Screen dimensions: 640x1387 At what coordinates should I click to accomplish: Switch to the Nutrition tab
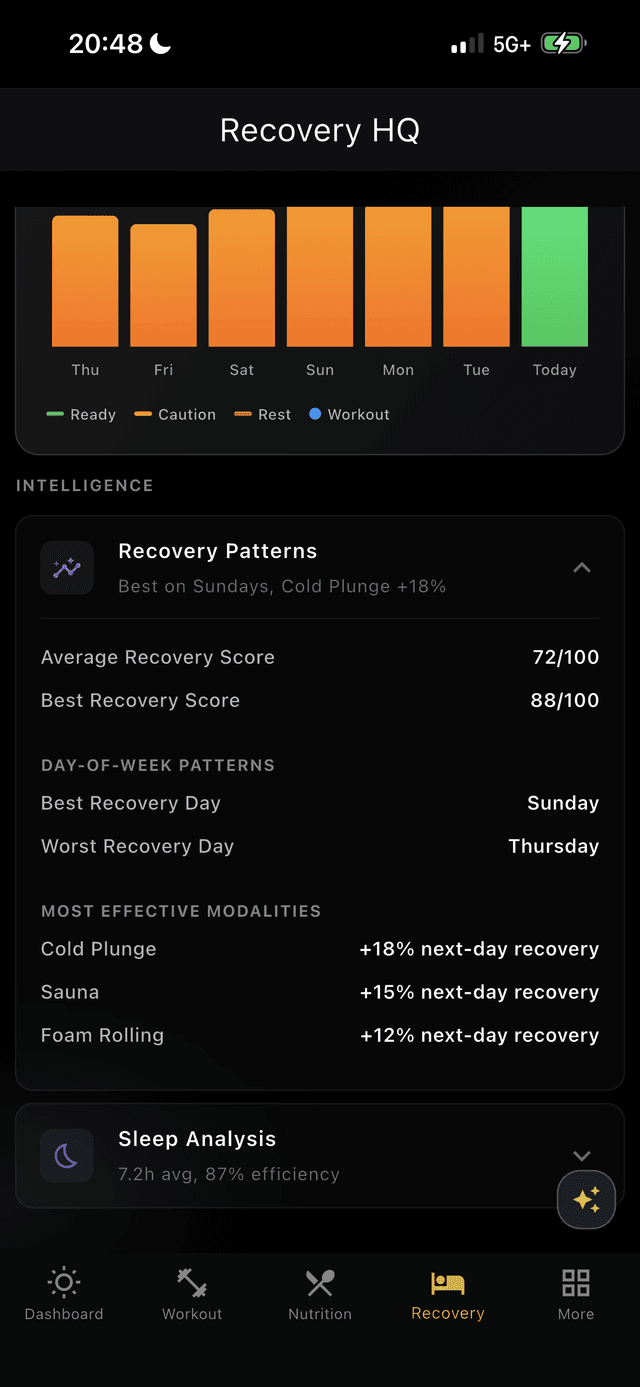tap(319, 1295)
